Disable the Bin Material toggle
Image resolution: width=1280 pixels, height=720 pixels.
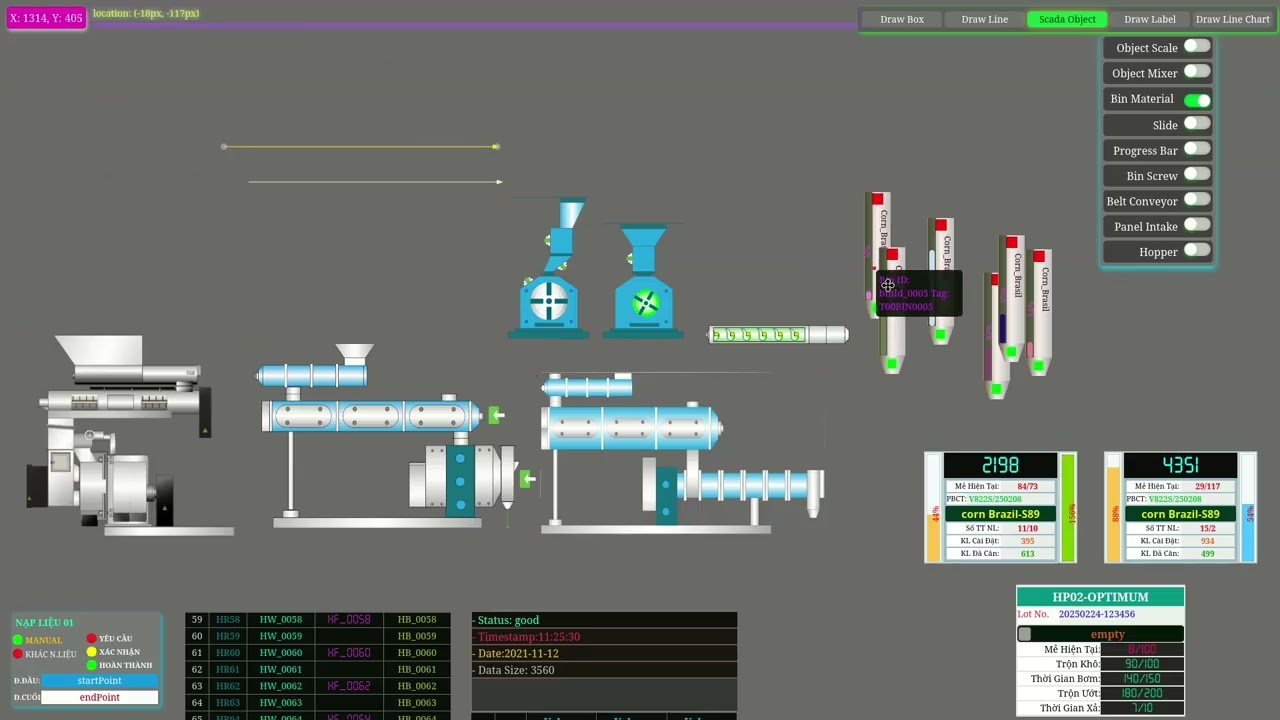(x=1197, y=99)
